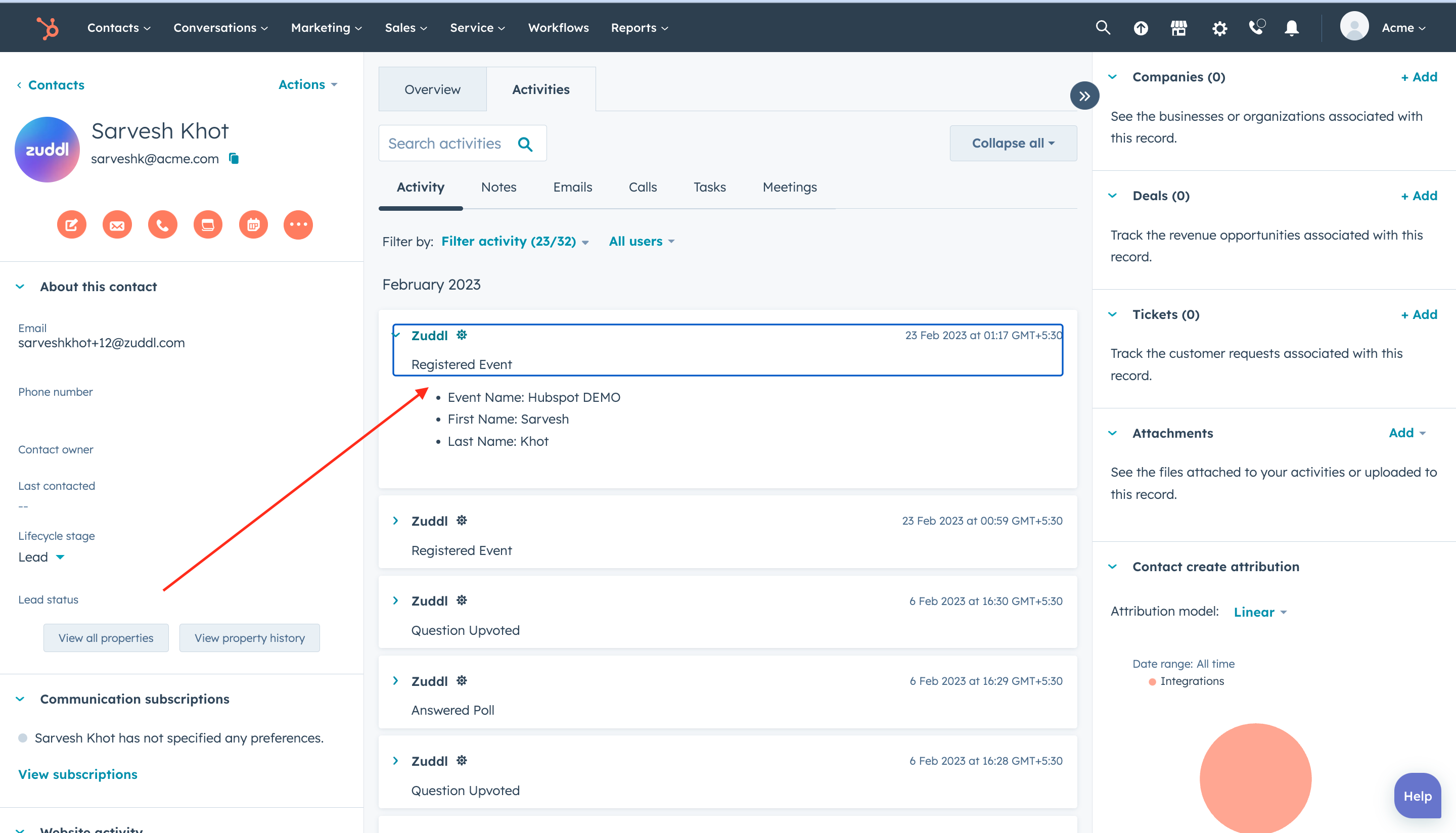Open the marketplace icon in top bar
1456x833 pixels.
pos(1178,27)
